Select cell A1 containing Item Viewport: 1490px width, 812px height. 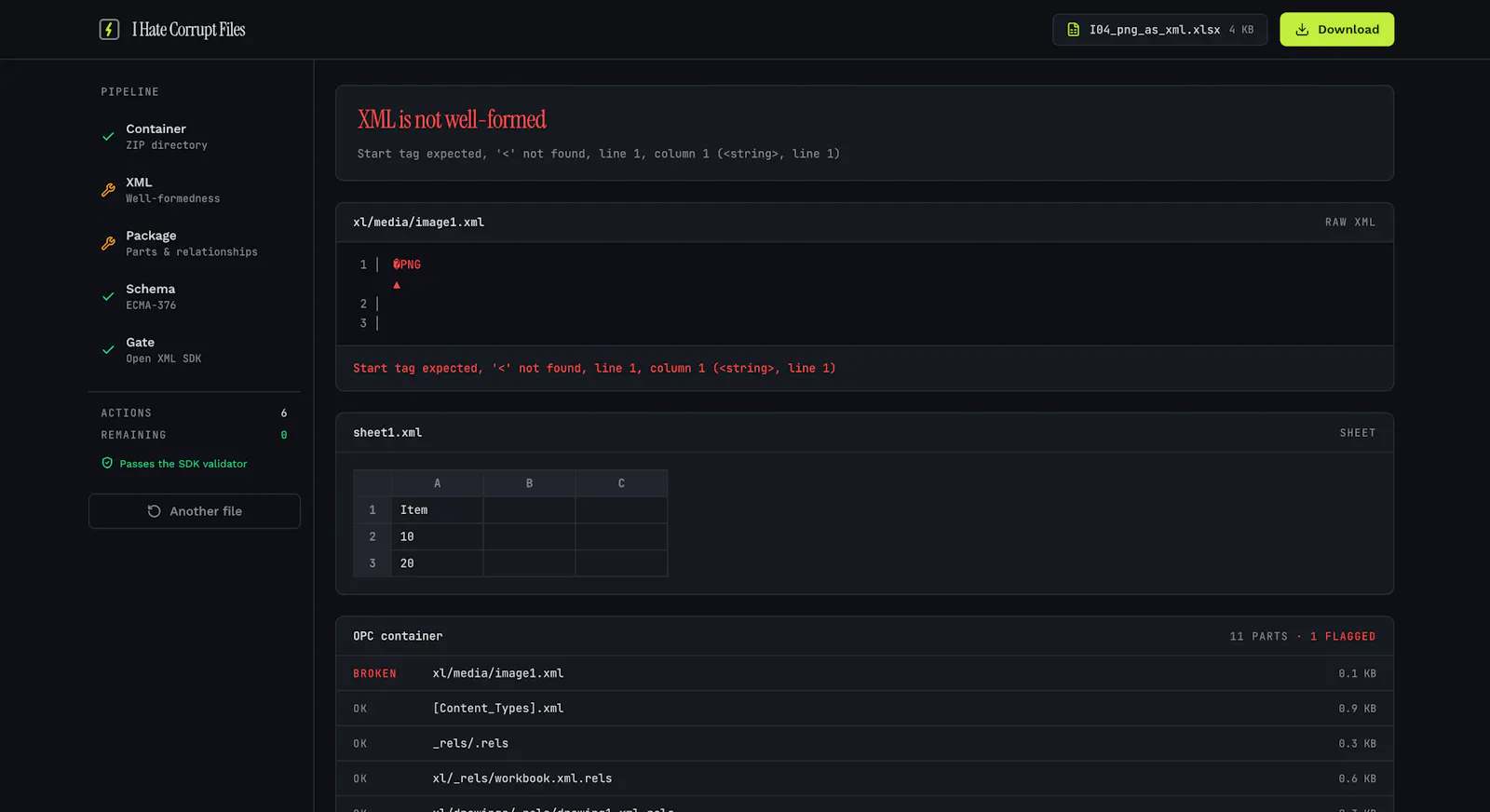437,510
